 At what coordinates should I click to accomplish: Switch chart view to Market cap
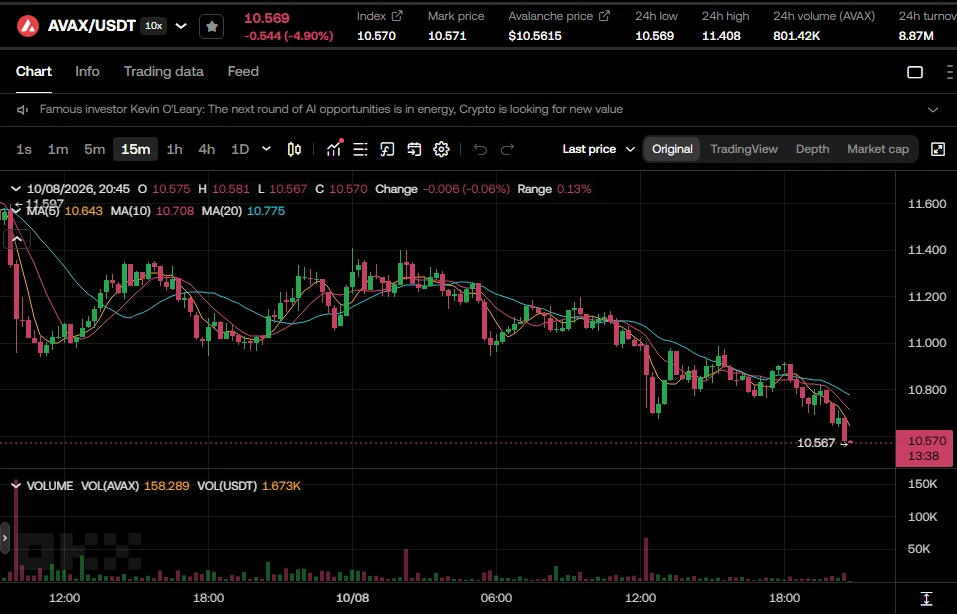(878, 150)
